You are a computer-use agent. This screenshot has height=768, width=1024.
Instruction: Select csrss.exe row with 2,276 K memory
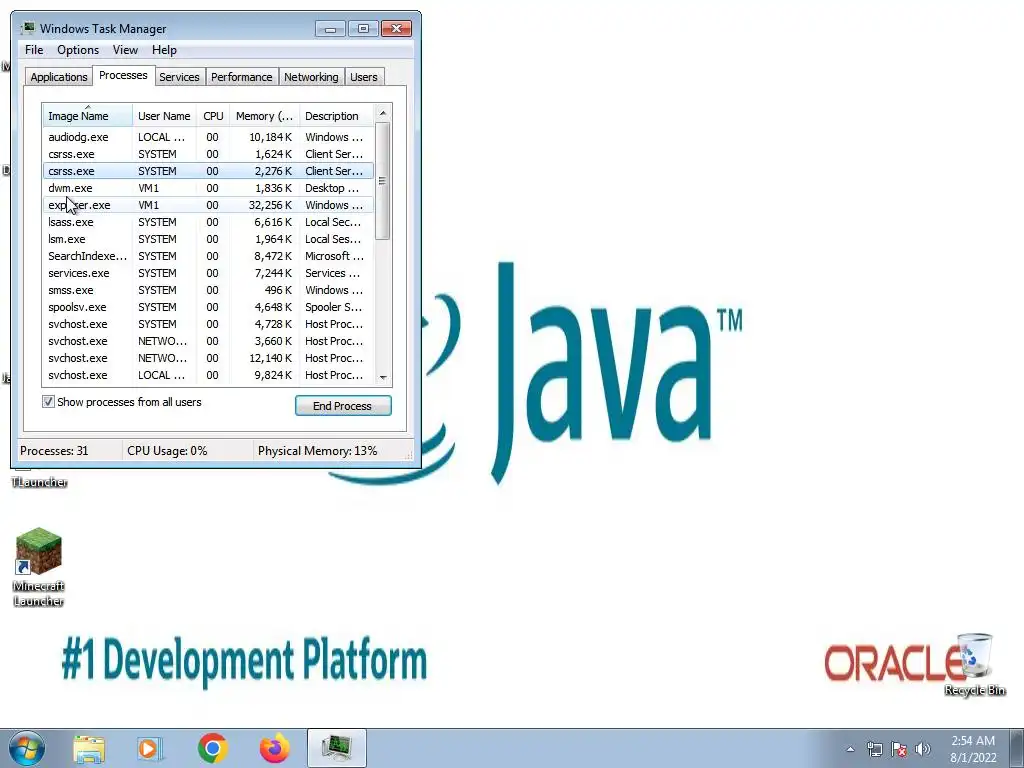pyautogui.click(x=208, y=171)
